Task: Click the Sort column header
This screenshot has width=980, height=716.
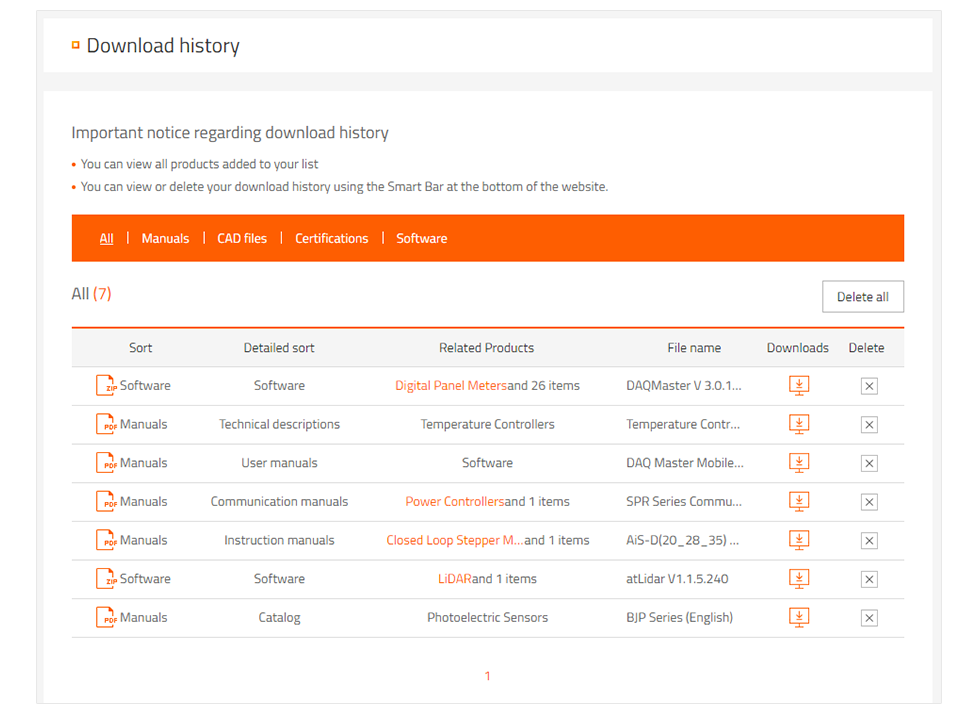Action: tap(141, 348)
